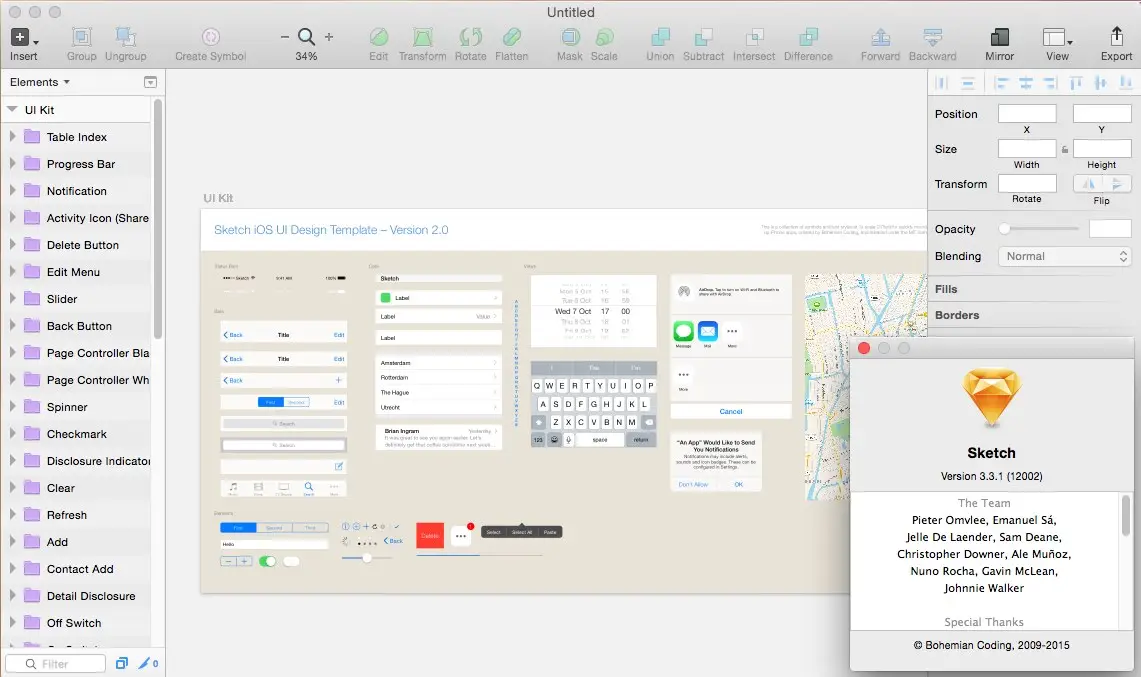Toggle the layer pages icon beside Filter
The image size is (1141, 677).
(122, 663)
